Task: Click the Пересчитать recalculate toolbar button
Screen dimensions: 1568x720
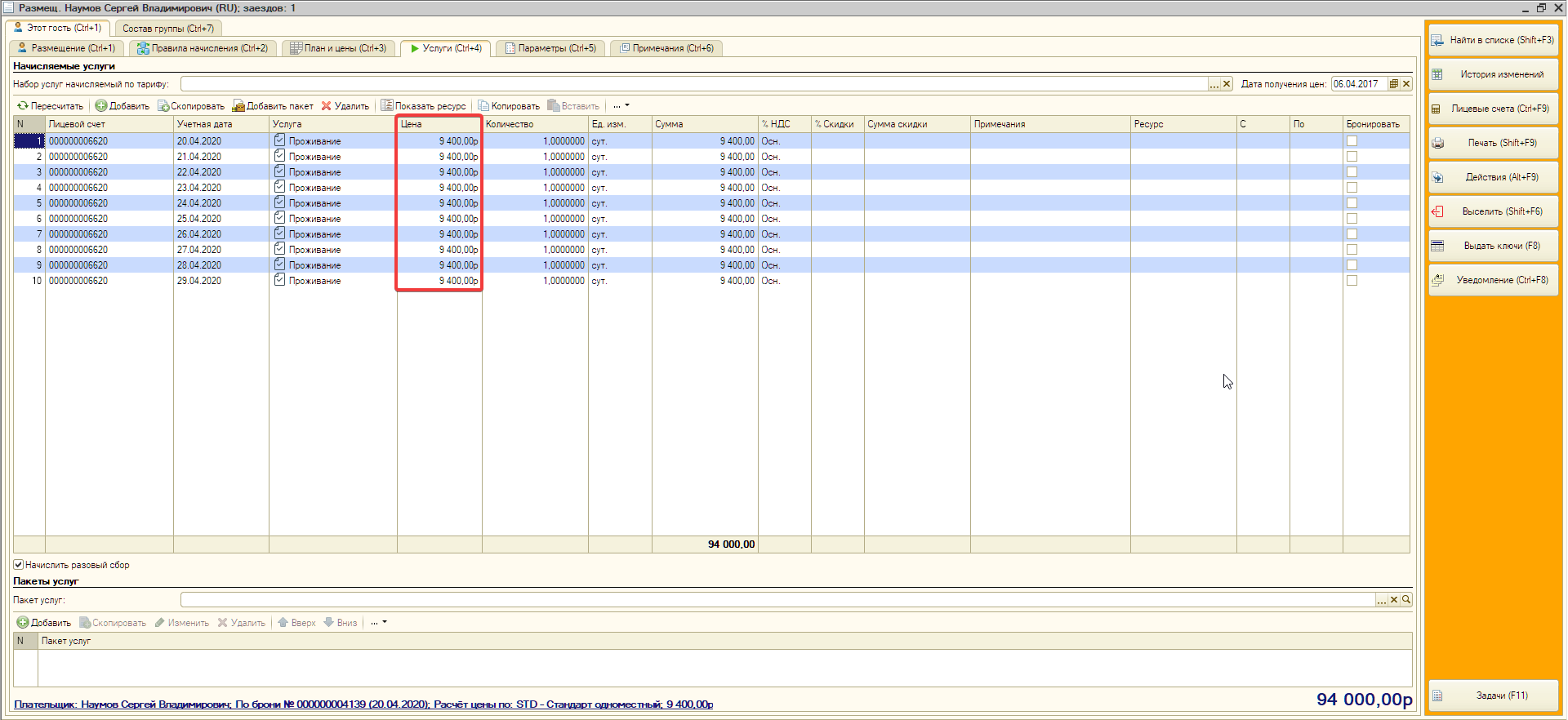Action: point(51,106)
